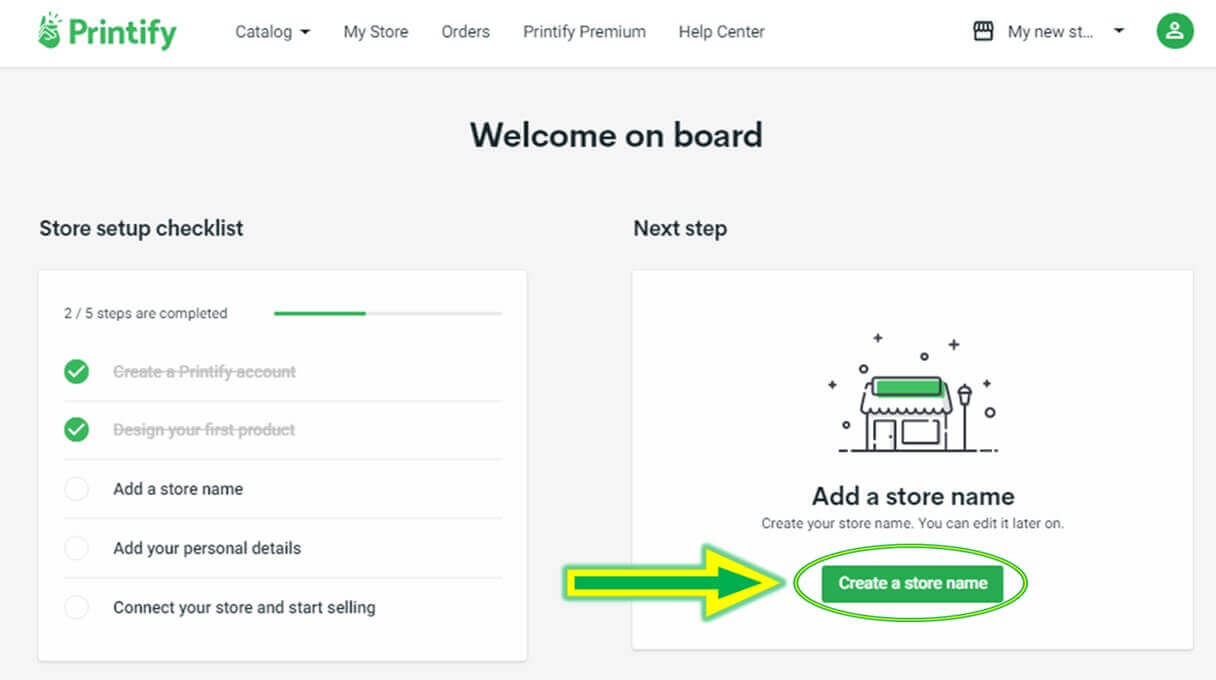The width and height of the screenshot is (1216, 680).
Task: Click the 2 / 5 steps are completed text
Action: coord(146,313)
